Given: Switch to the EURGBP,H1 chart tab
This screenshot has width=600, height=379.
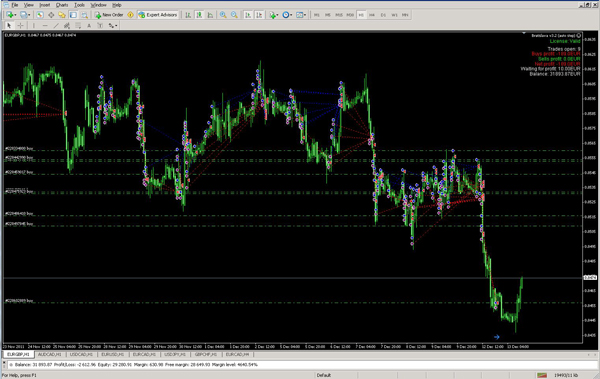Looking at the screenshot, I should tap(18, 354).
